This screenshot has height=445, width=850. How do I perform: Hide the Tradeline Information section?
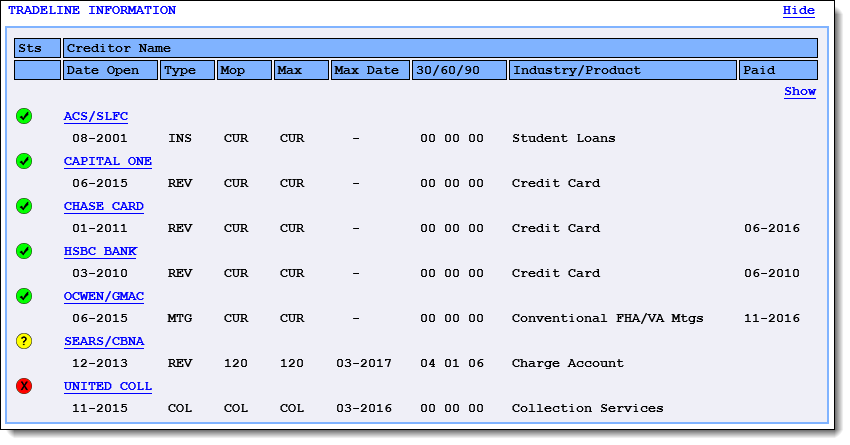[799, 11]
